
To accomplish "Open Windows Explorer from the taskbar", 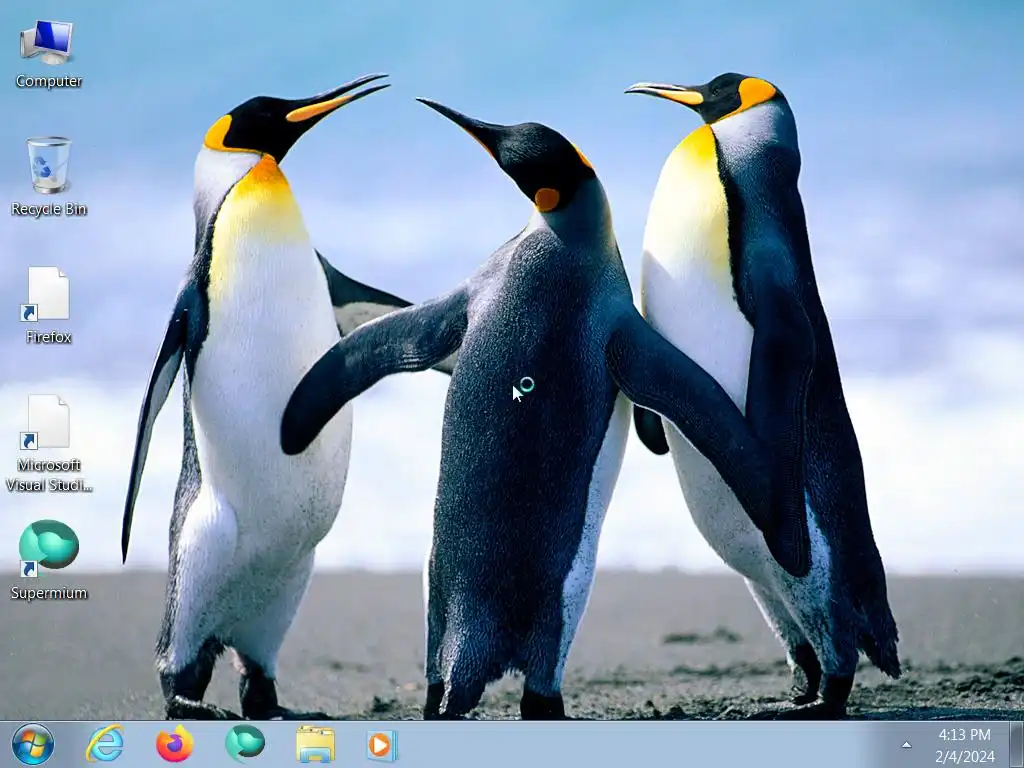I will [x=315, y=744].
